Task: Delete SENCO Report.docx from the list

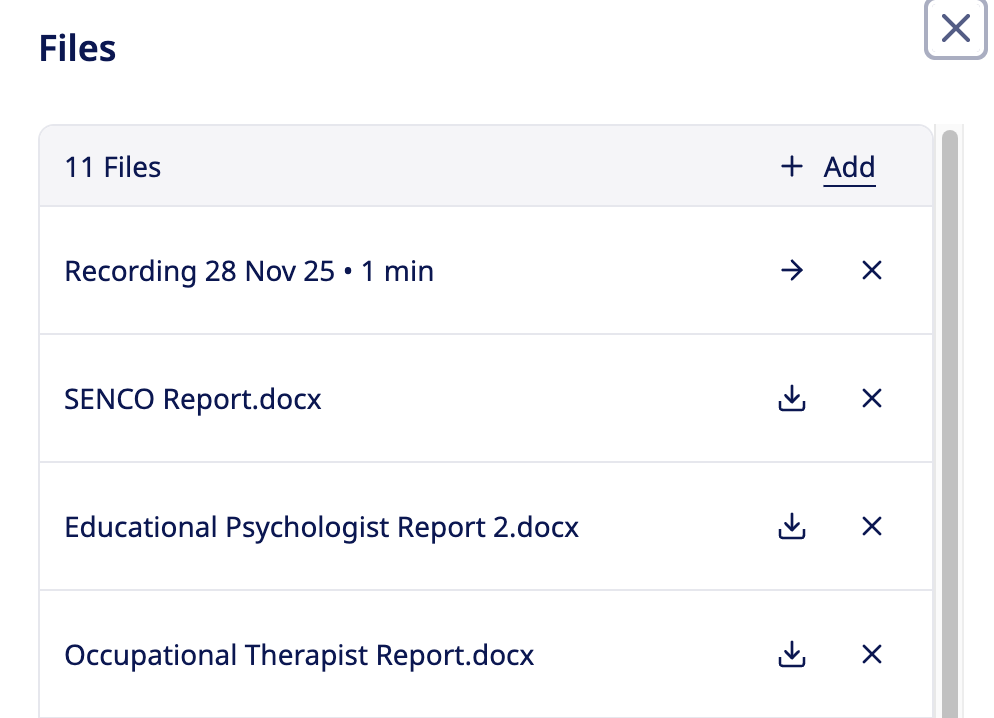Action: [x=872, y=399]
